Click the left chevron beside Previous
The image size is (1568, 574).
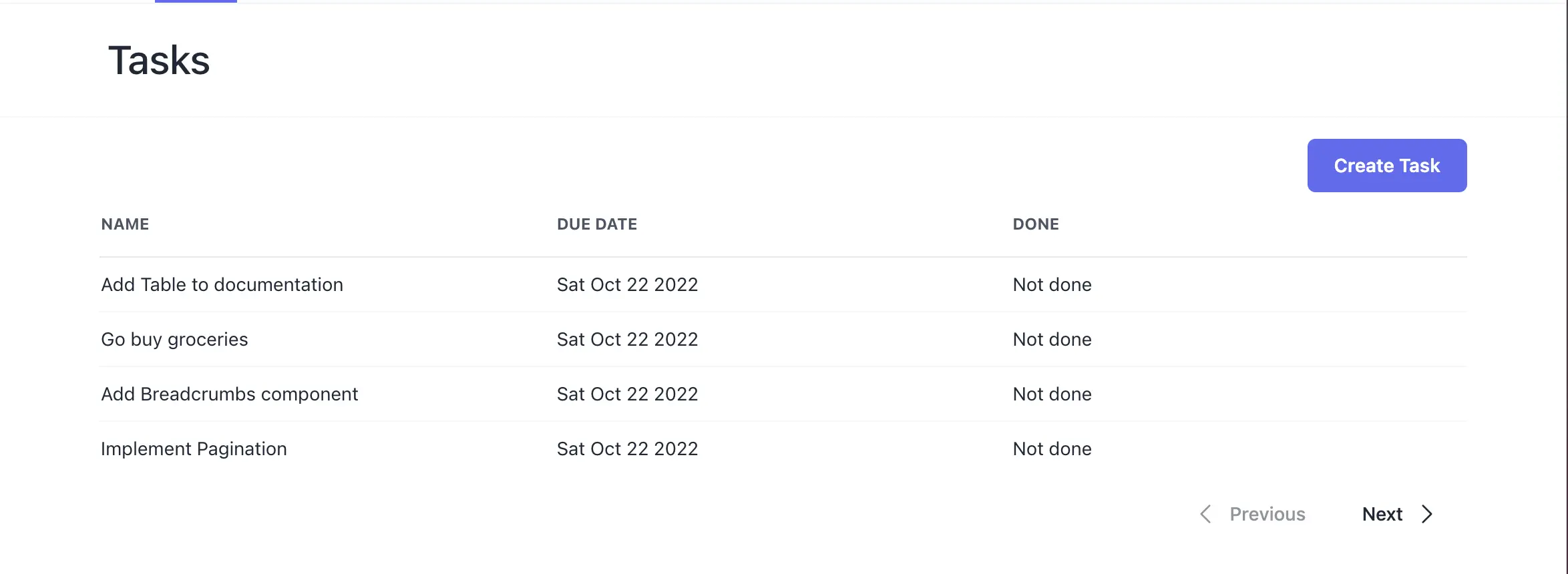[1205, 514]
